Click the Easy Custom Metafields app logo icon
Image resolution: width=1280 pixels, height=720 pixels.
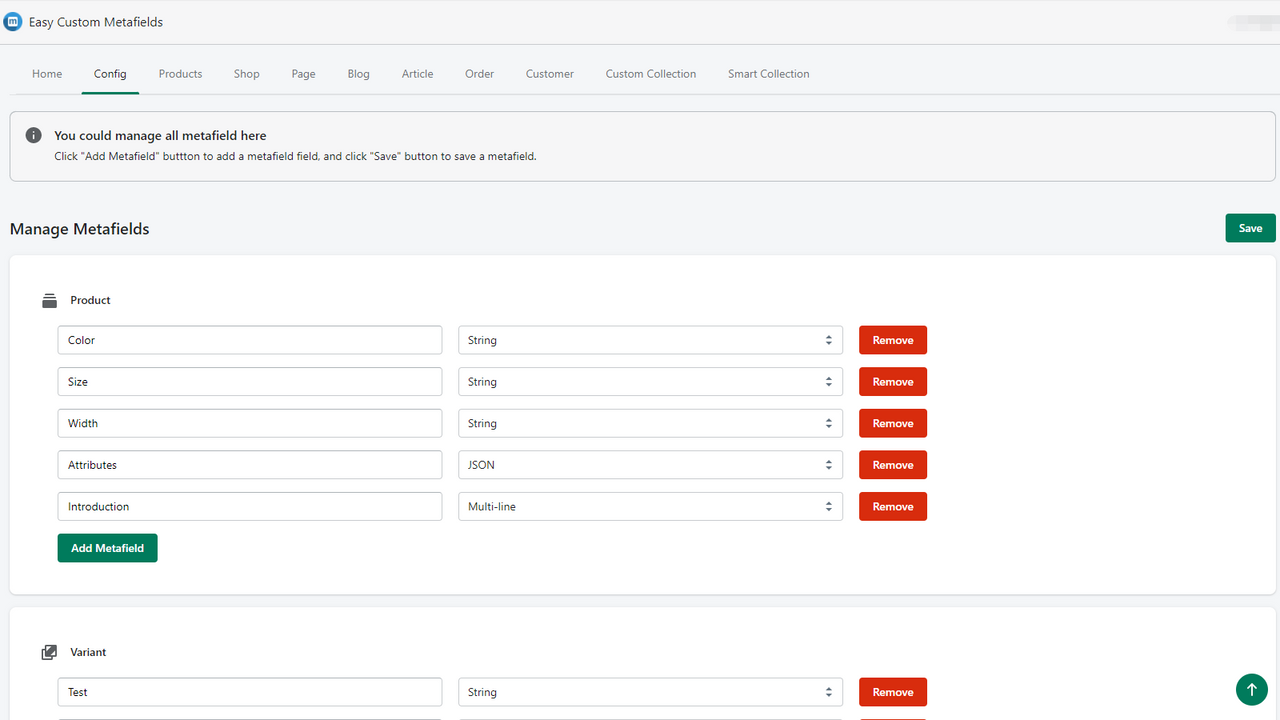pos(13,22)
